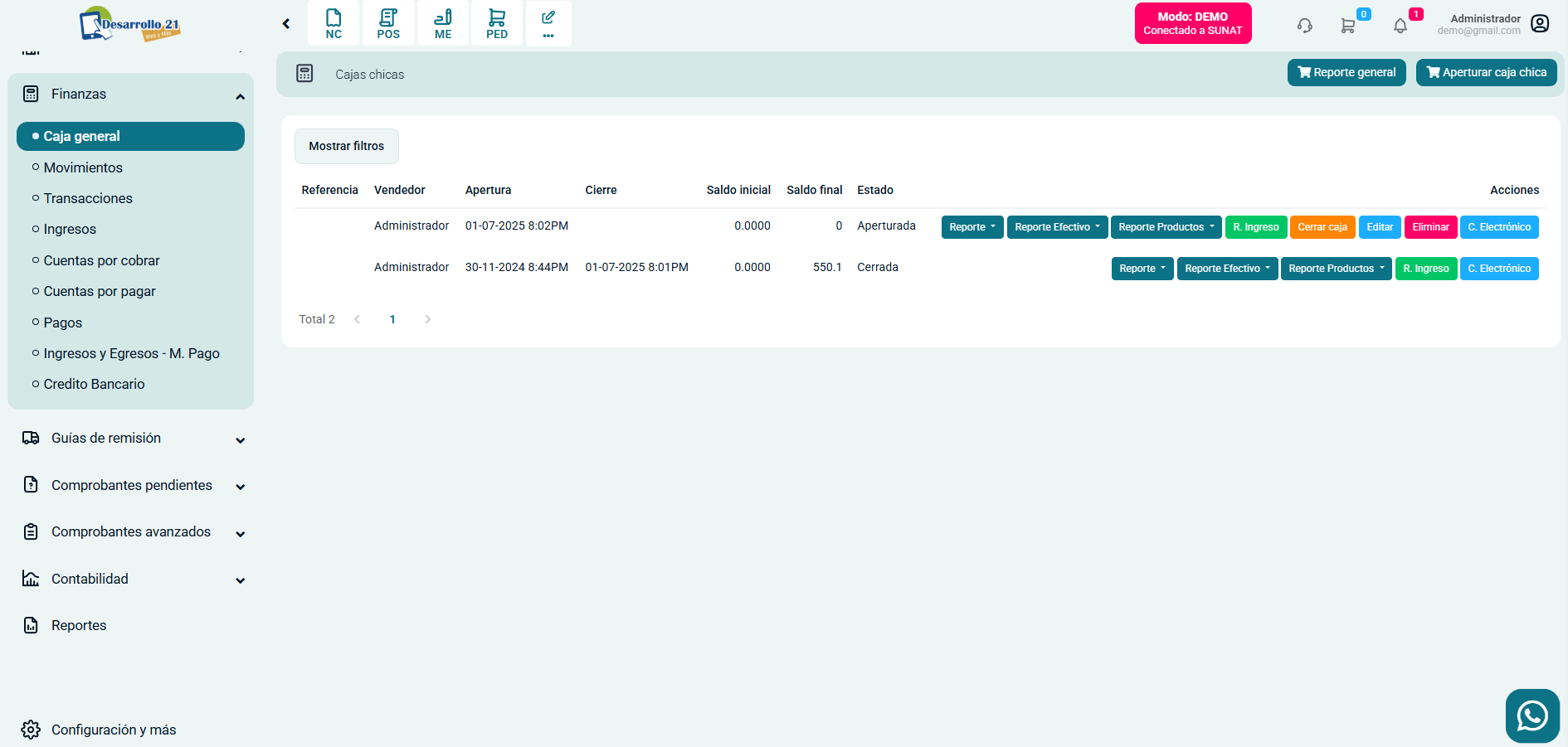Click the ME toolbar shortcut icon
1568x747 pixels.
click(x=443, y=23)
